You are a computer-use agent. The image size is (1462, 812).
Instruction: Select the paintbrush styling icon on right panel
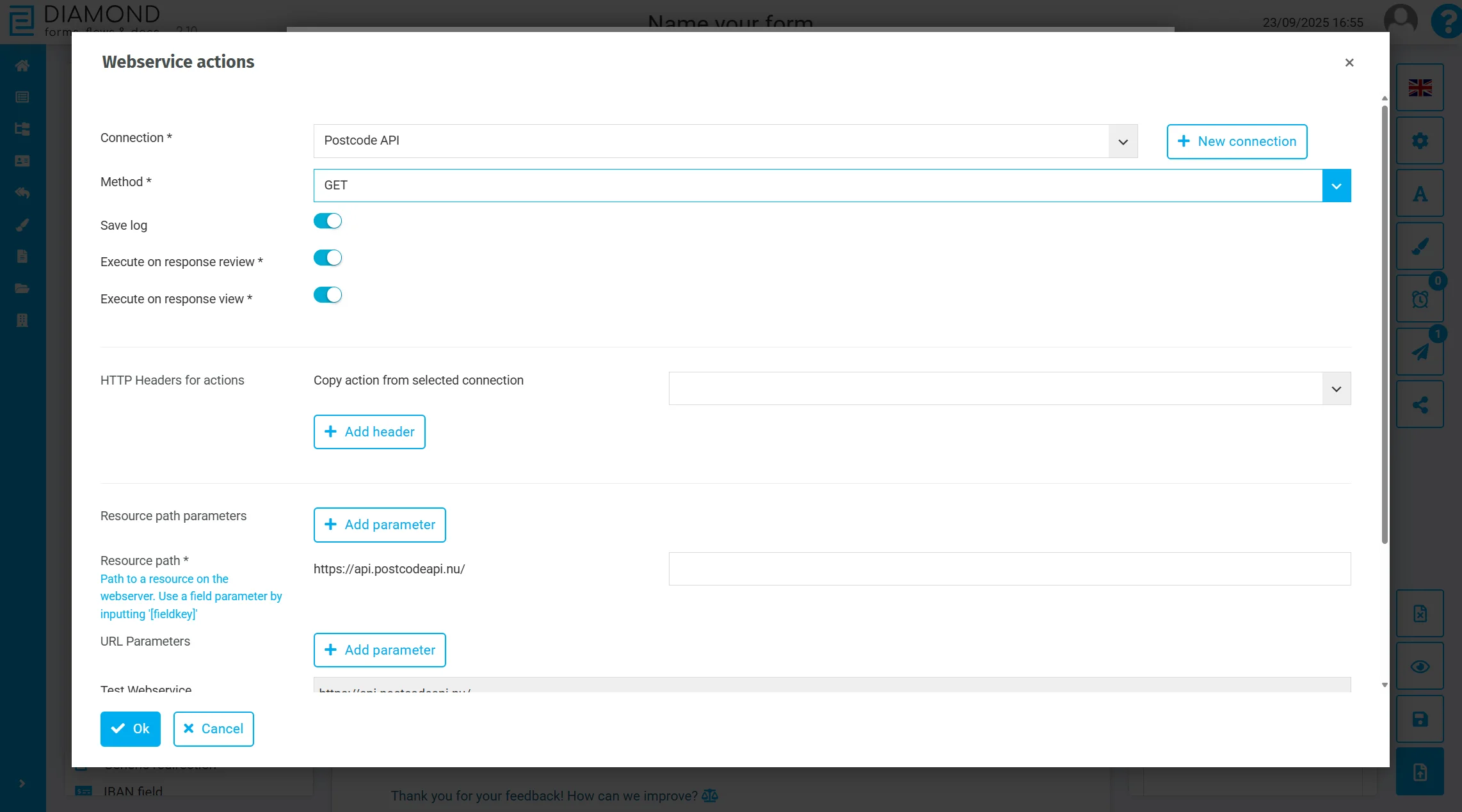1420,246
